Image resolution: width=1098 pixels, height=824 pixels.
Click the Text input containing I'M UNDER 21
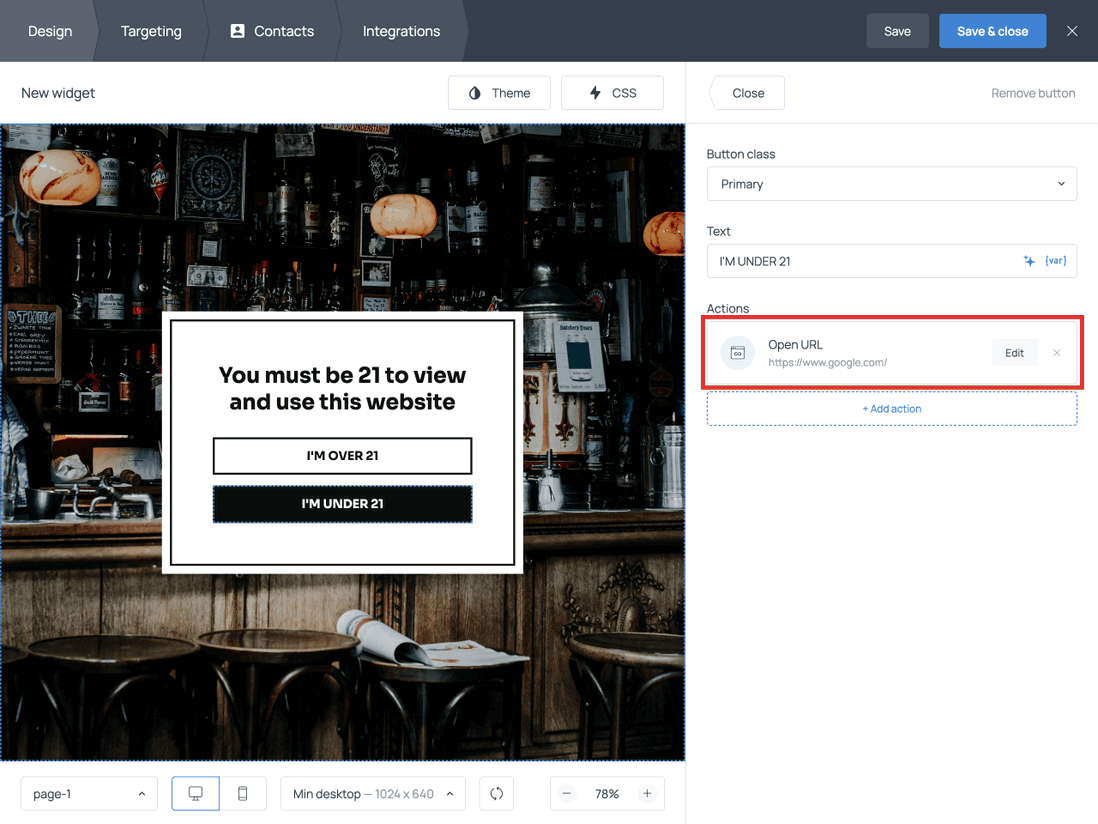(x=860, y=260)
